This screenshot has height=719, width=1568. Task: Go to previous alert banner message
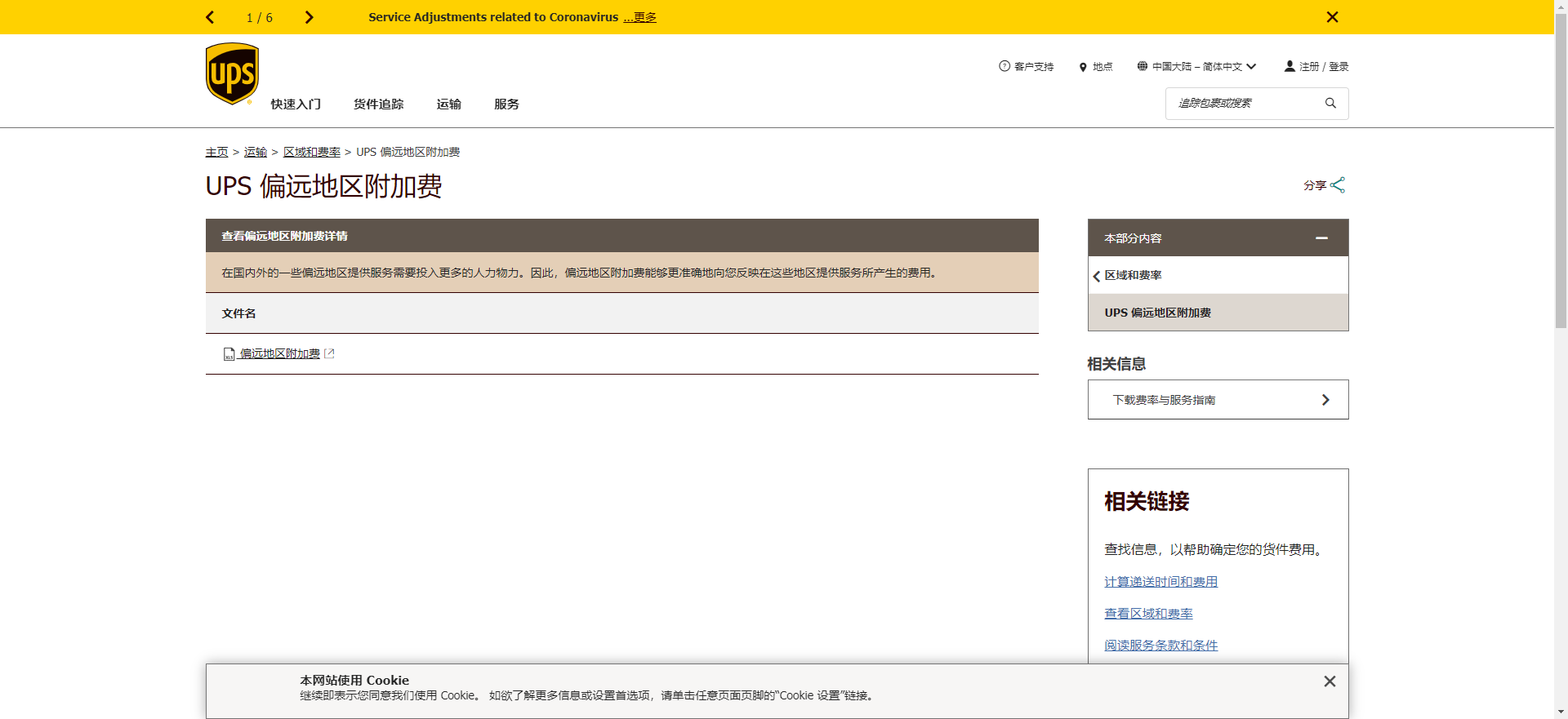point(210,17)
